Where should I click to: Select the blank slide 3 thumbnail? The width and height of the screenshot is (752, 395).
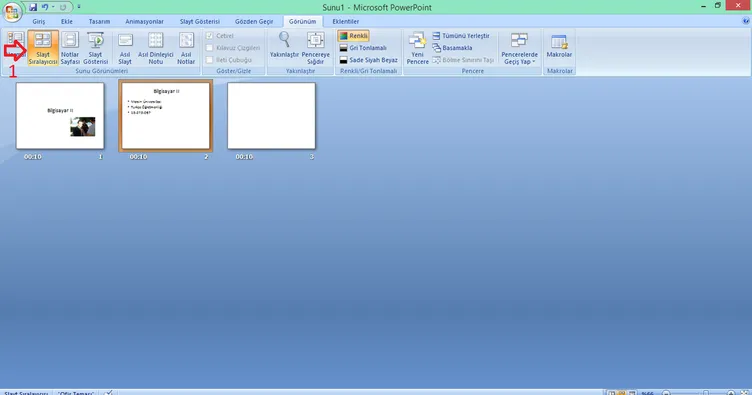tap(271, 116)
